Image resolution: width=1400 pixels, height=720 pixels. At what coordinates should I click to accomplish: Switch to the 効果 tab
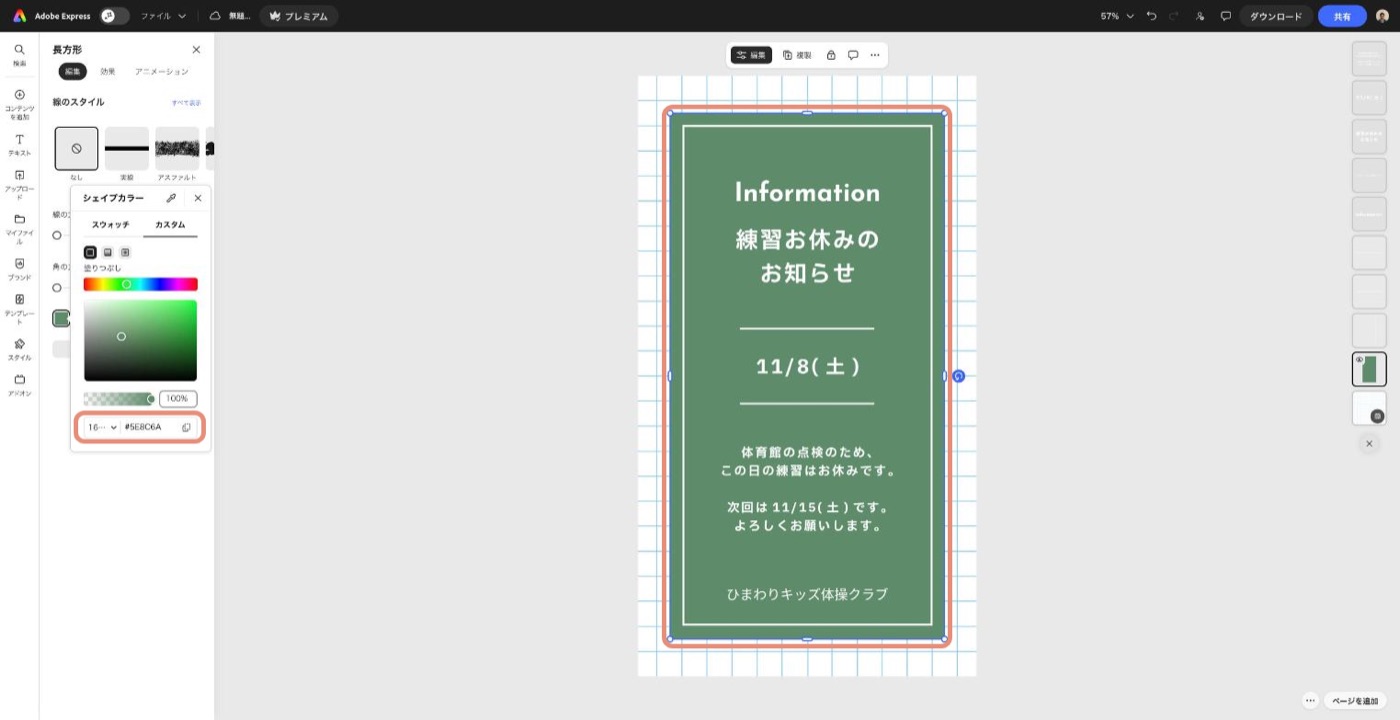coord(108,71)
